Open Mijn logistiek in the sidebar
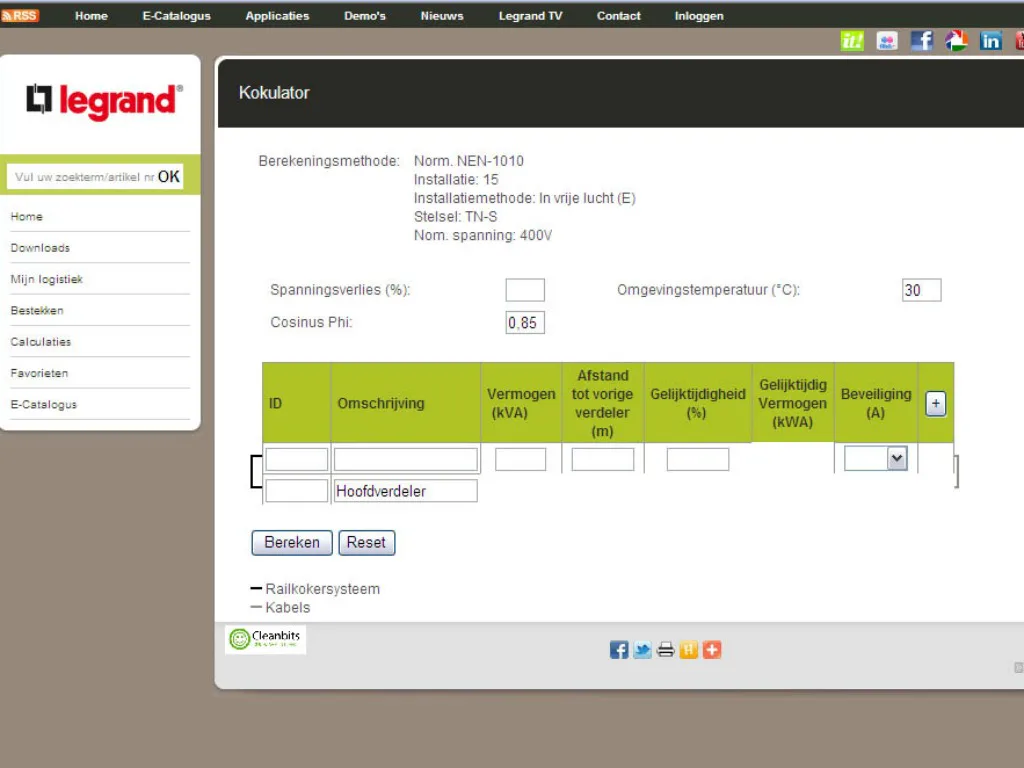The height and width of the screenshot is (768, 1024). (x=47, y=279)
